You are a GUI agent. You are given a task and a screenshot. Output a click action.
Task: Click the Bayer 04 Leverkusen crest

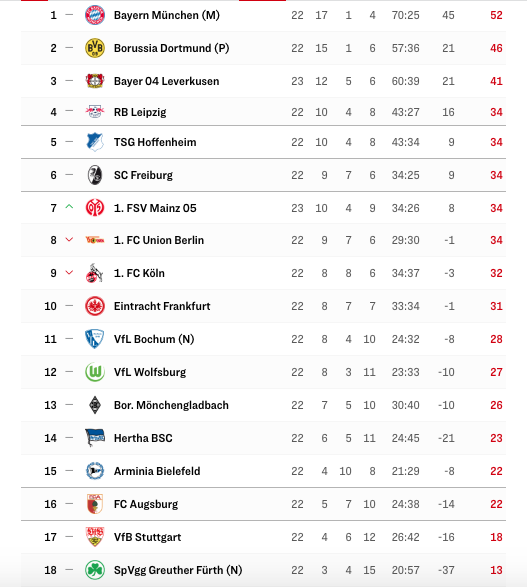[95, 81]
